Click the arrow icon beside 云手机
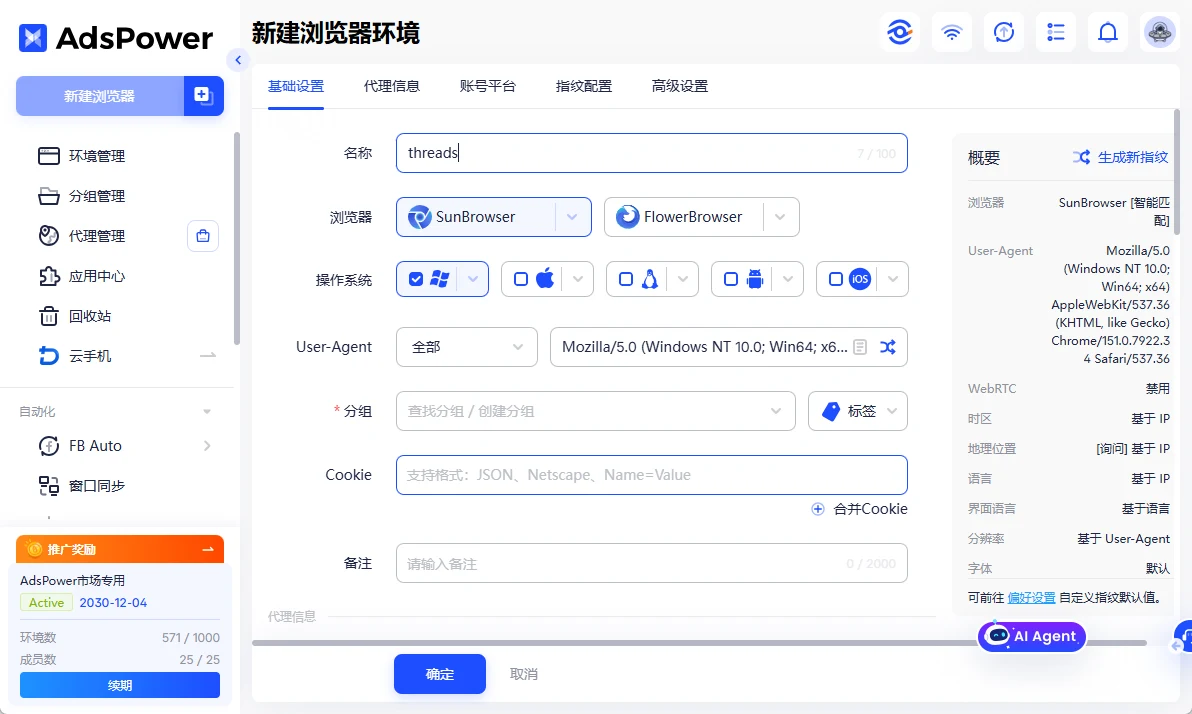Screen dimensions: 1192x714 pos(208,355)
